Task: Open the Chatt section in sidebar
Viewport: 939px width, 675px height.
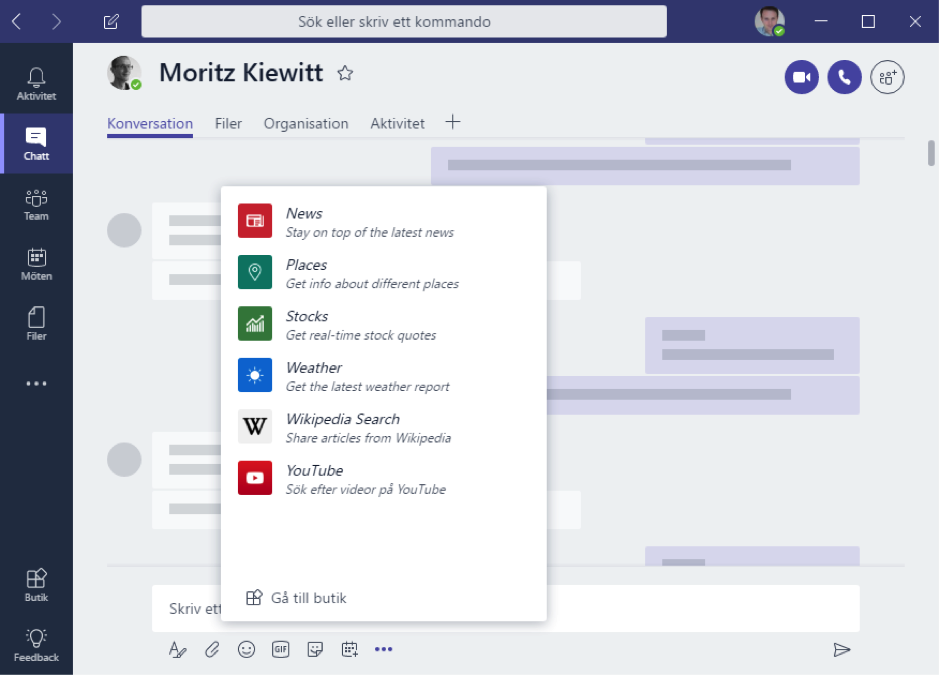Action: (36, 144)
